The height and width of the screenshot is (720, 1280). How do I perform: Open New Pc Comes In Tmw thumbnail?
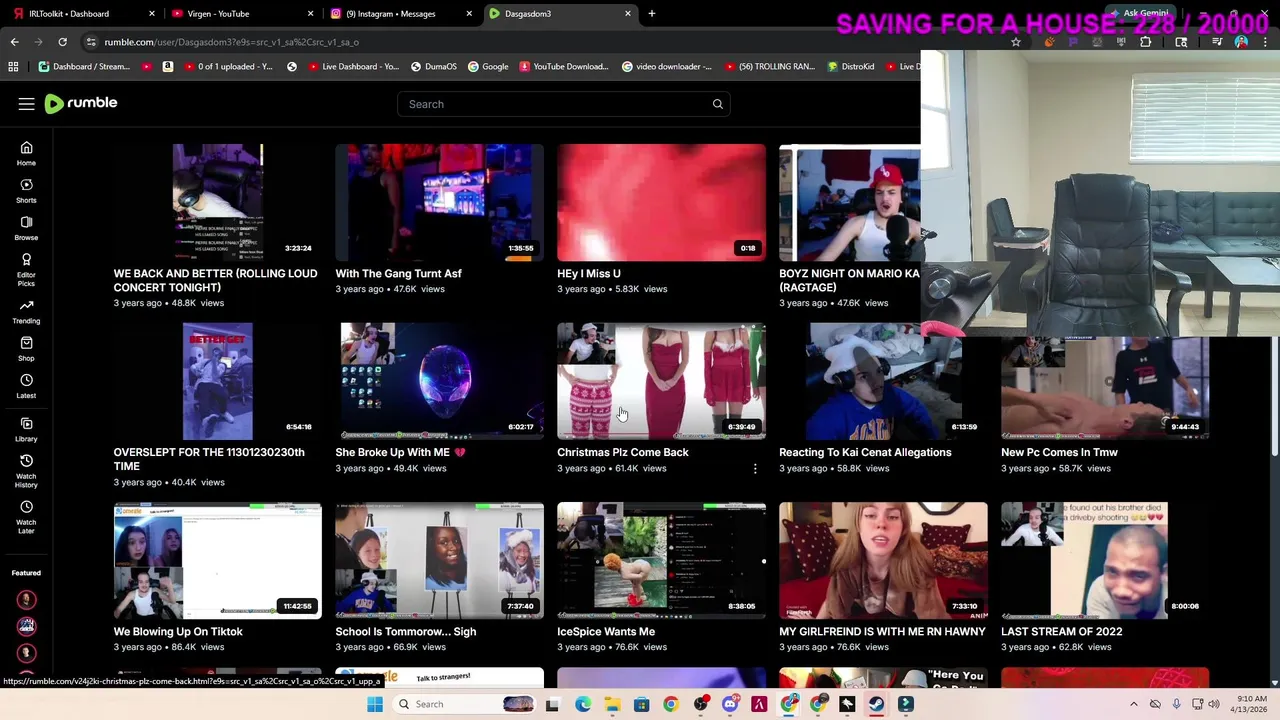point(1106,388)
